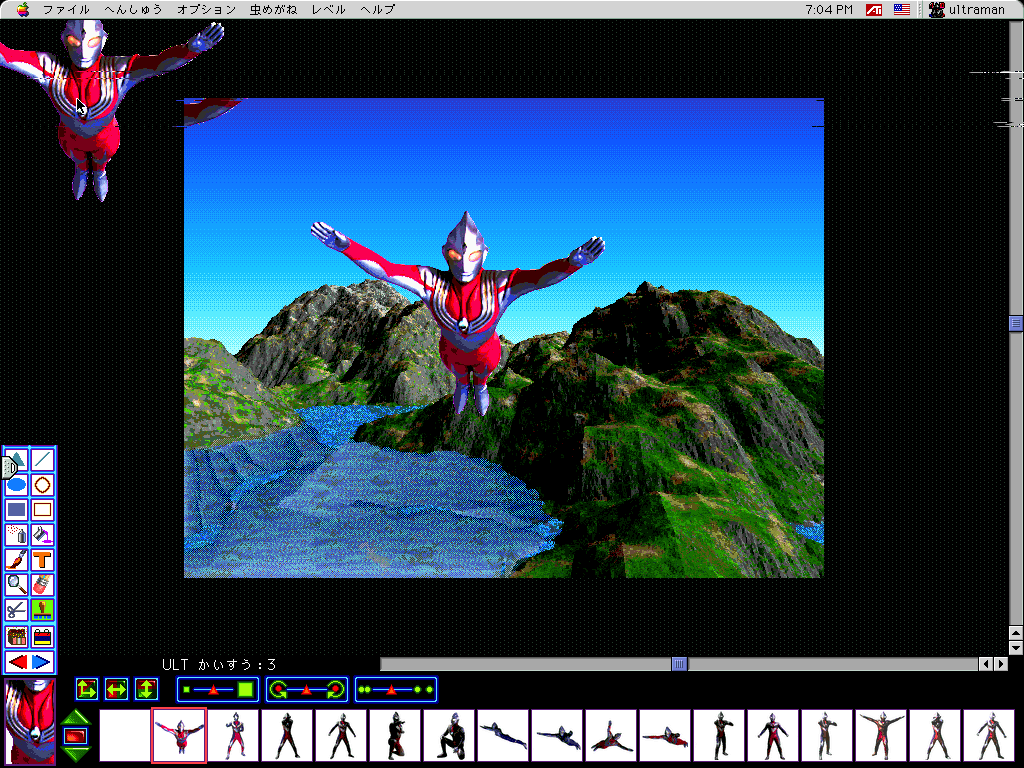Select the highlighted flying Ultraman front-view thumbnail
Viewport: 1024px width, 768px height.
coord(179,735)
